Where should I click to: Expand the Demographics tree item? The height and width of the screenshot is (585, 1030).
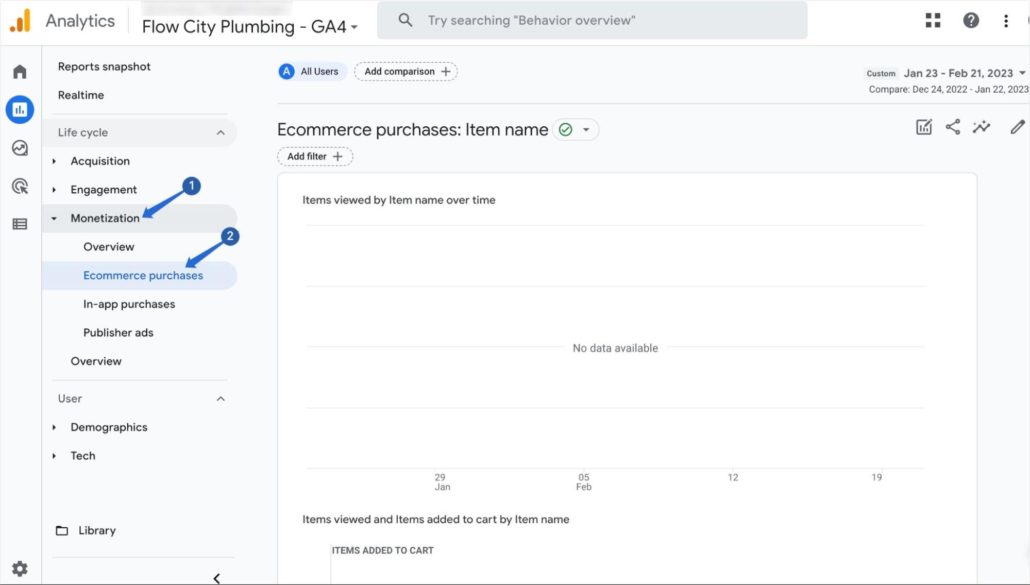point(54,427)
